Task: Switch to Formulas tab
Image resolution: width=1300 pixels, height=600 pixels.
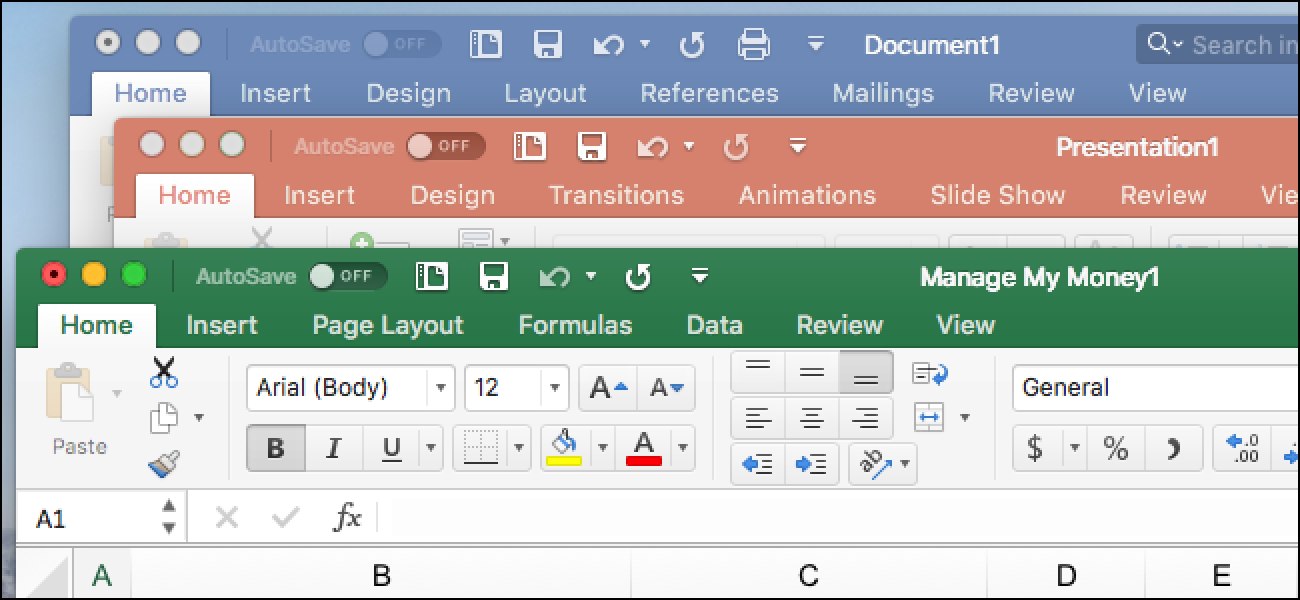Action: pos(575,325)
